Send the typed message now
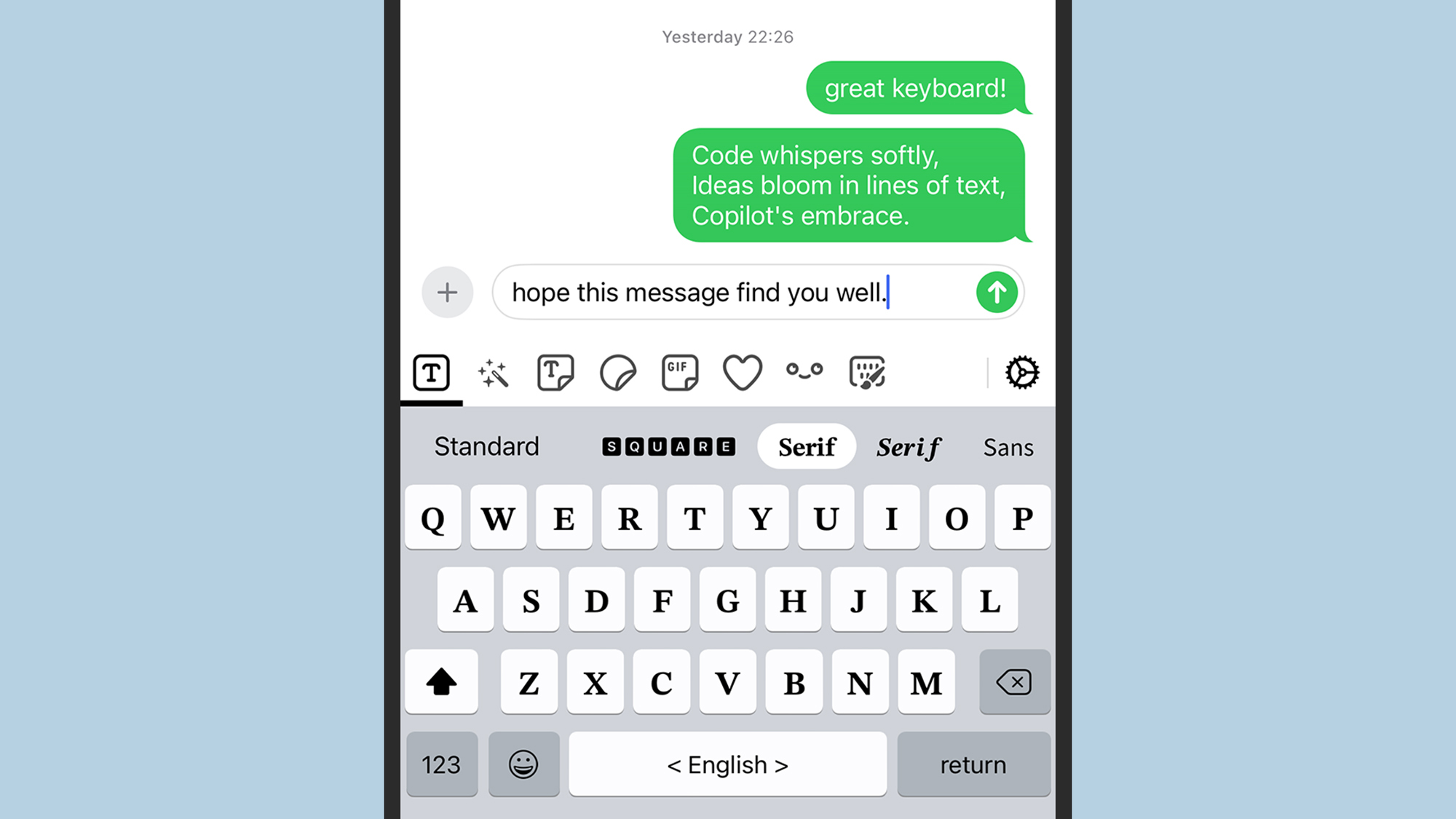This screenshot has height=819, width=1456. (x=996, y=292)
